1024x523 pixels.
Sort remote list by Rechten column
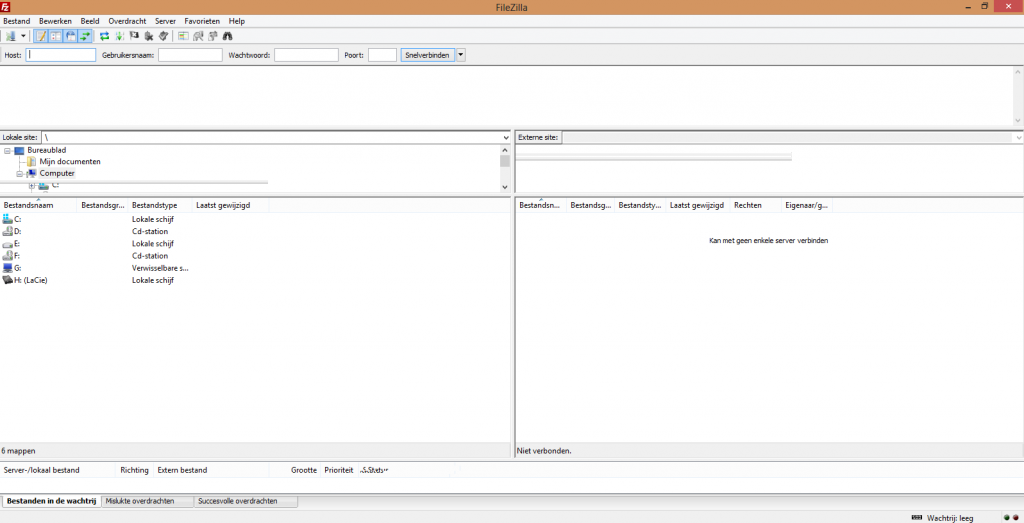pyautogui.click(x=756, y=205)
